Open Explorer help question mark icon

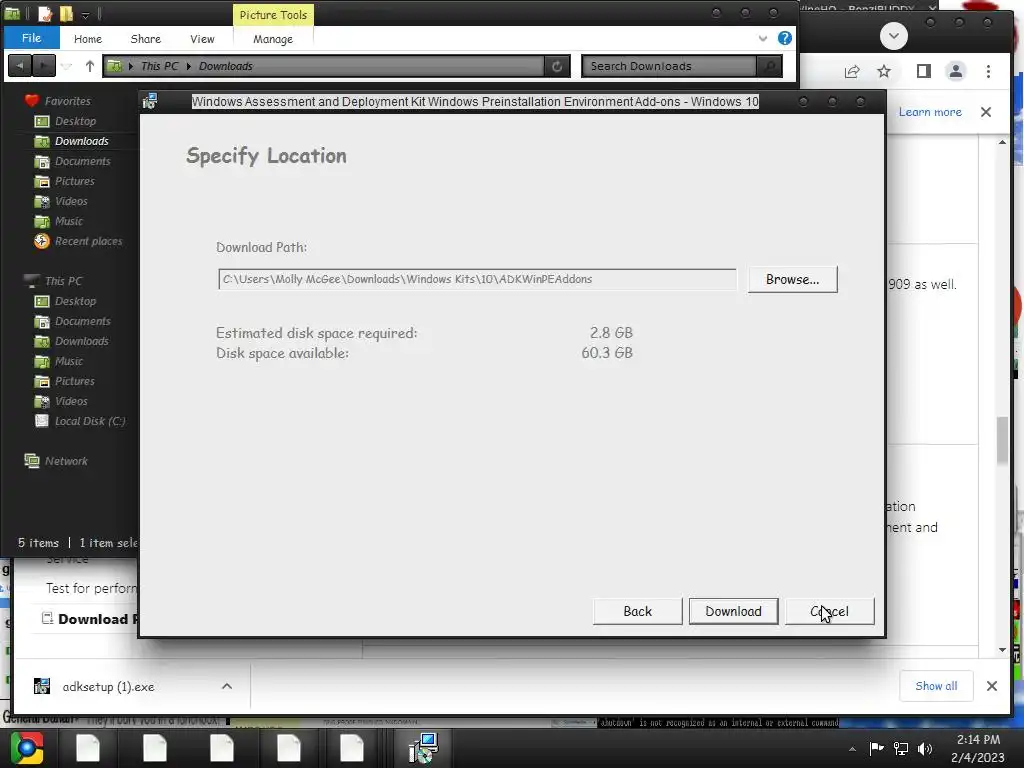click(x=784, y=38)
